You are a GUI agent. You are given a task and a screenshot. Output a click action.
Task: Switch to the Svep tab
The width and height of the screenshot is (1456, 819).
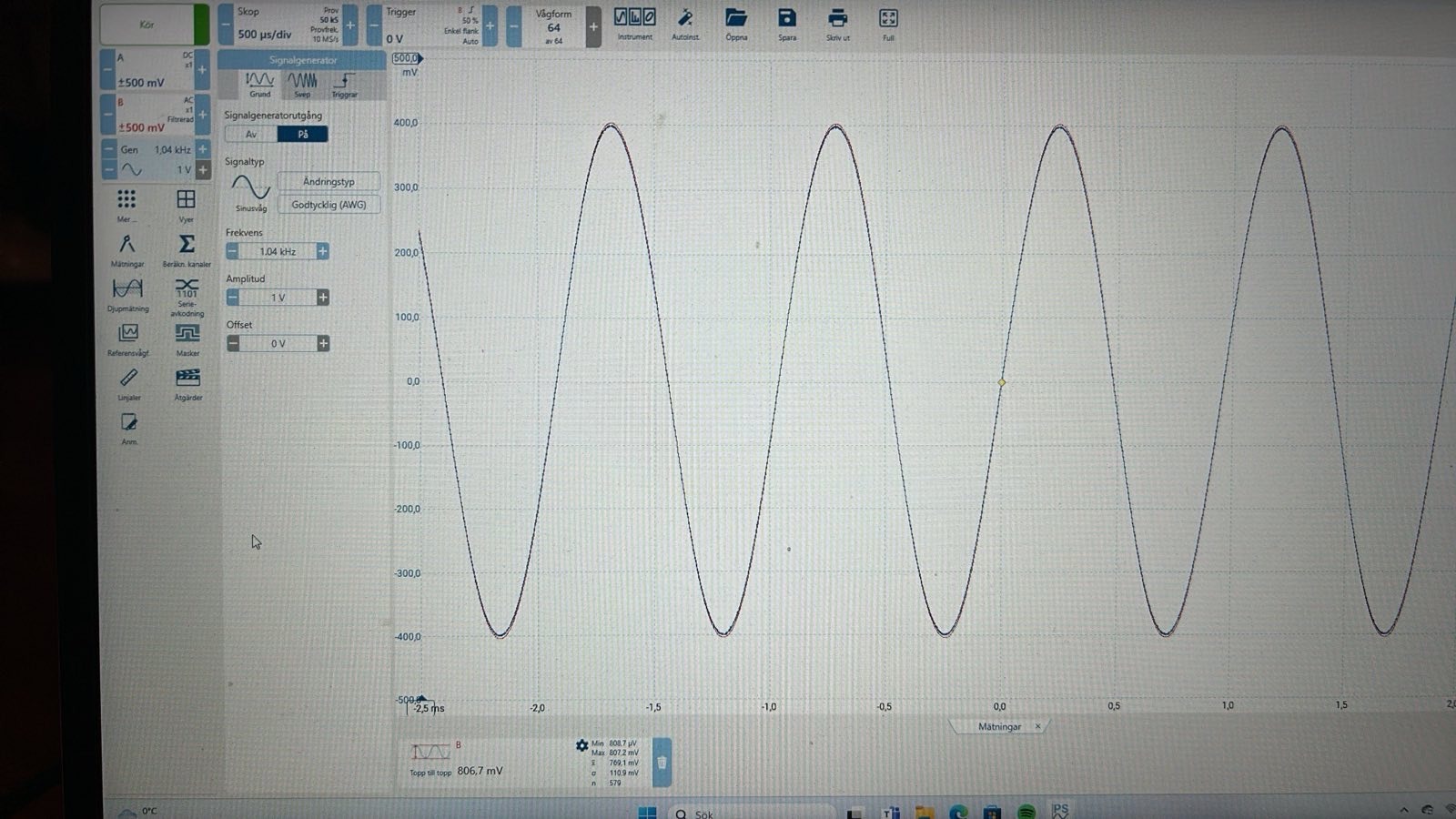coord(302,85)
